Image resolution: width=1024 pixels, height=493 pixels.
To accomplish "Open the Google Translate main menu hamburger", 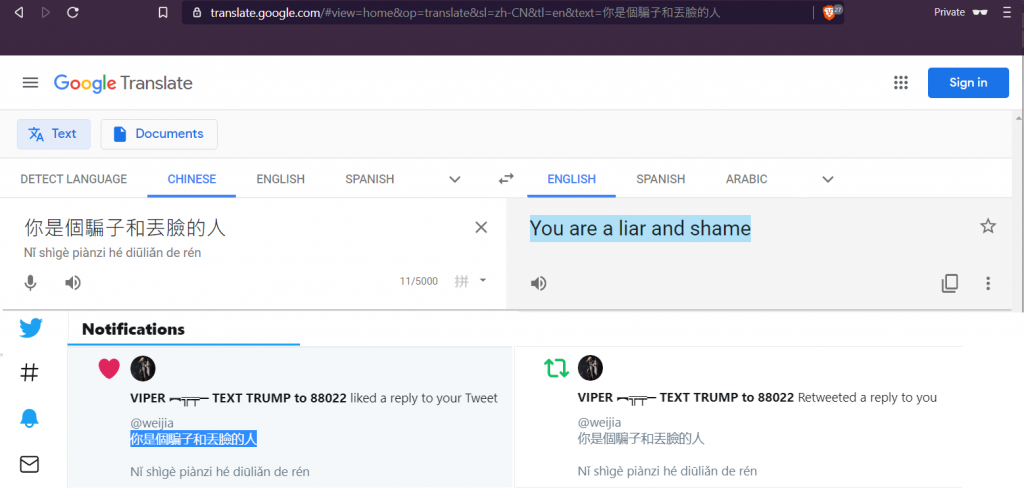I will (x=30, y=83).
